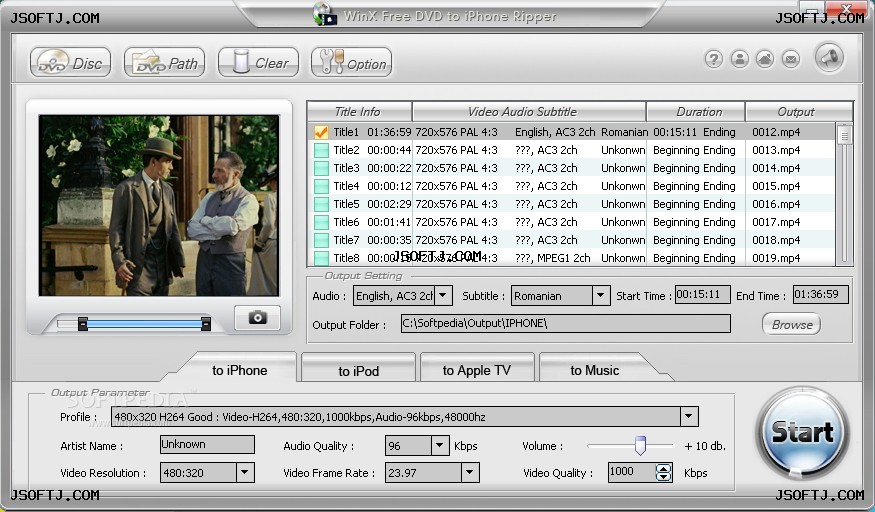Switch to the to Music tab

coord(594,370)
